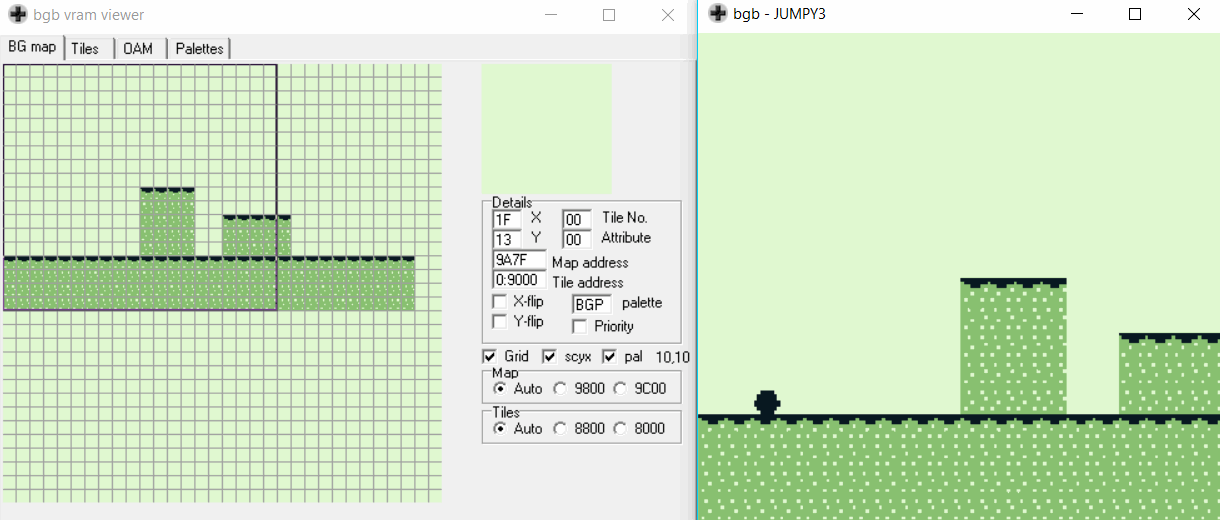Screen dimensions: 1220x520
Task: Open the OAM tab
Action: [138, 48]
